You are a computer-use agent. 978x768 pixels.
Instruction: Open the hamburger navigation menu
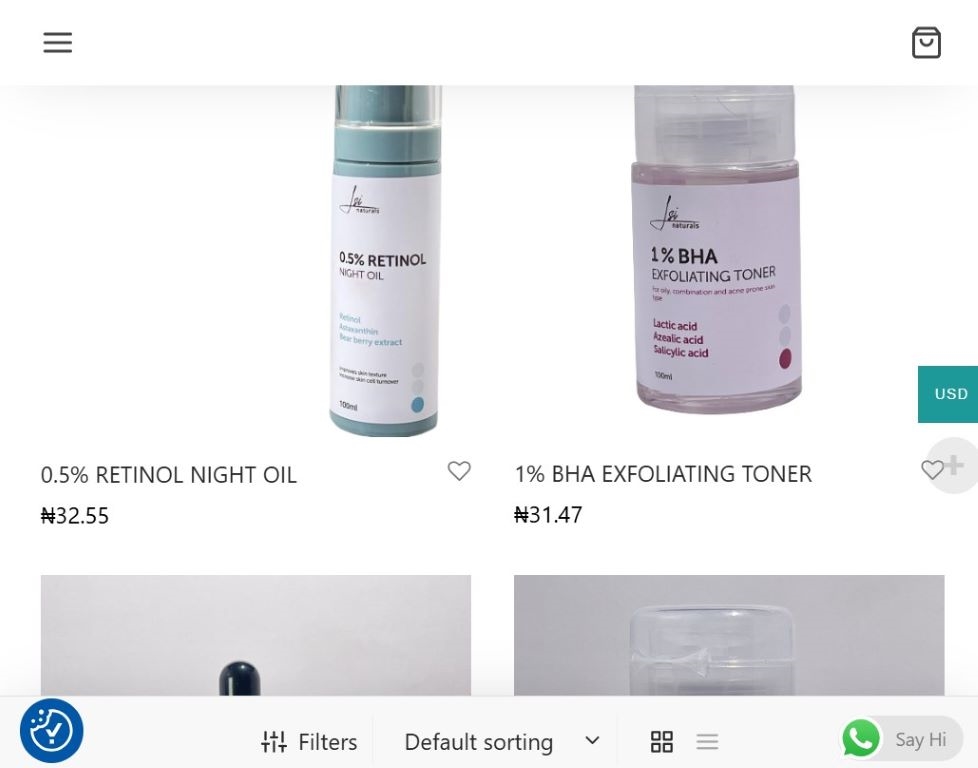click(57, 42)
